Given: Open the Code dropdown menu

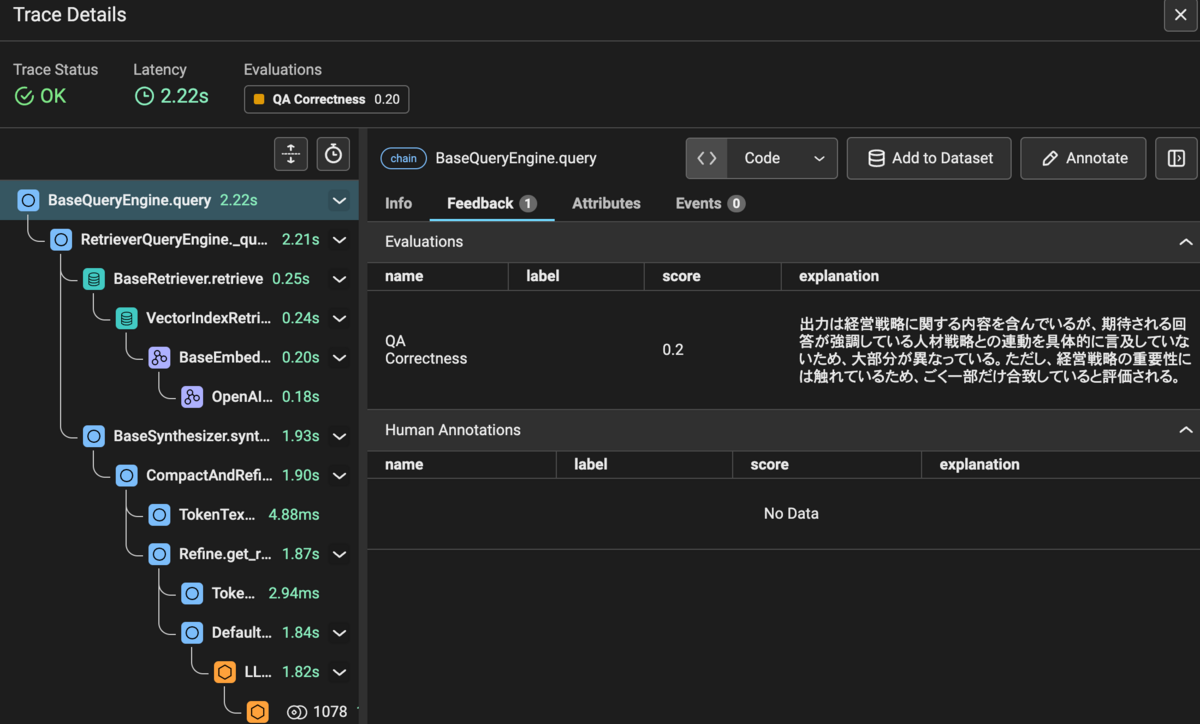Looking at the screenshot, I should coord(782,158).
